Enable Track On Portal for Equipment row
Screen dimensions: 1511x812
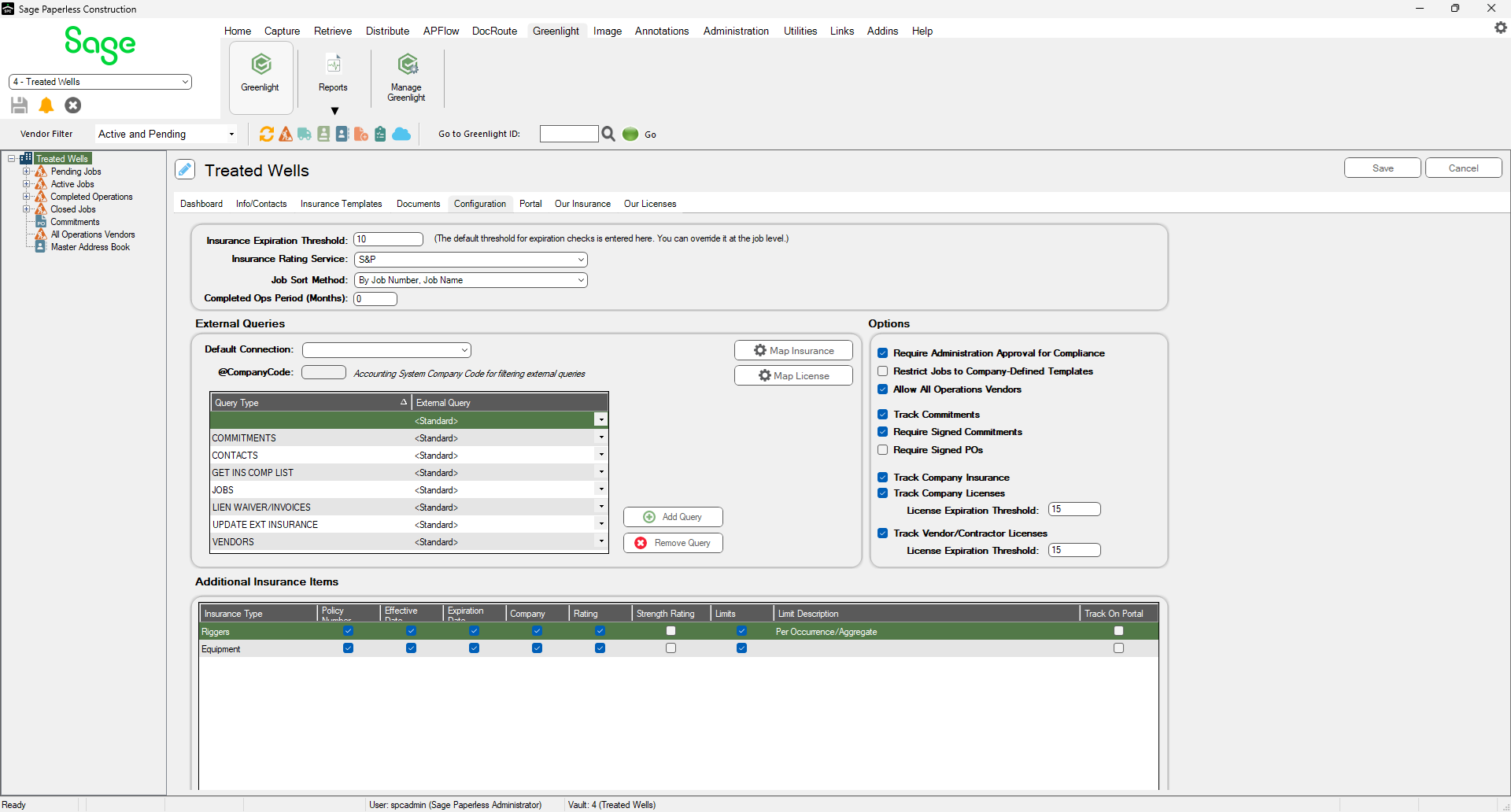click(1118, 648)
